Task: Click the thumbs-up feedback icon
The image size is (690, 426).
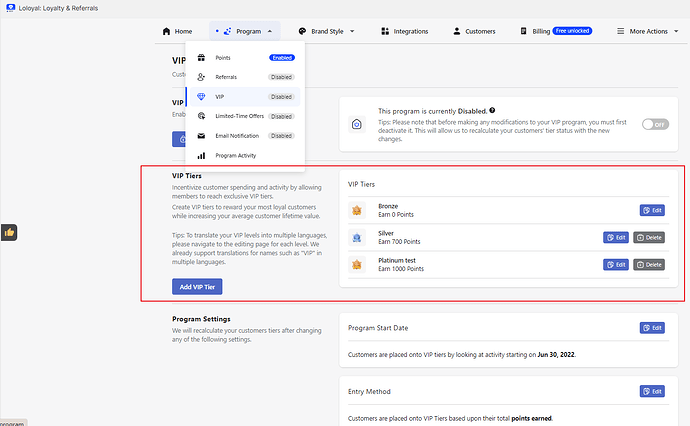Action: (9, 232)
